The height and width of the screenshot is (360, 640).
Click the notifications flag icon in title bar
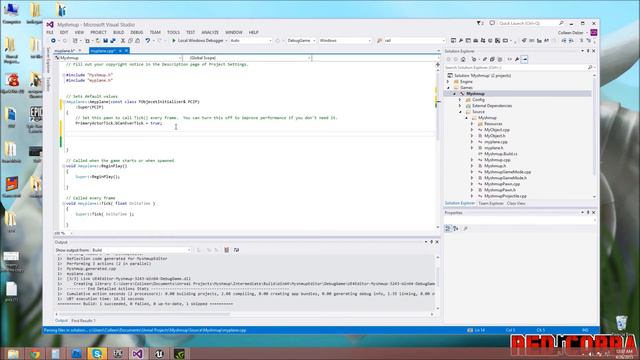pos(480,24)
